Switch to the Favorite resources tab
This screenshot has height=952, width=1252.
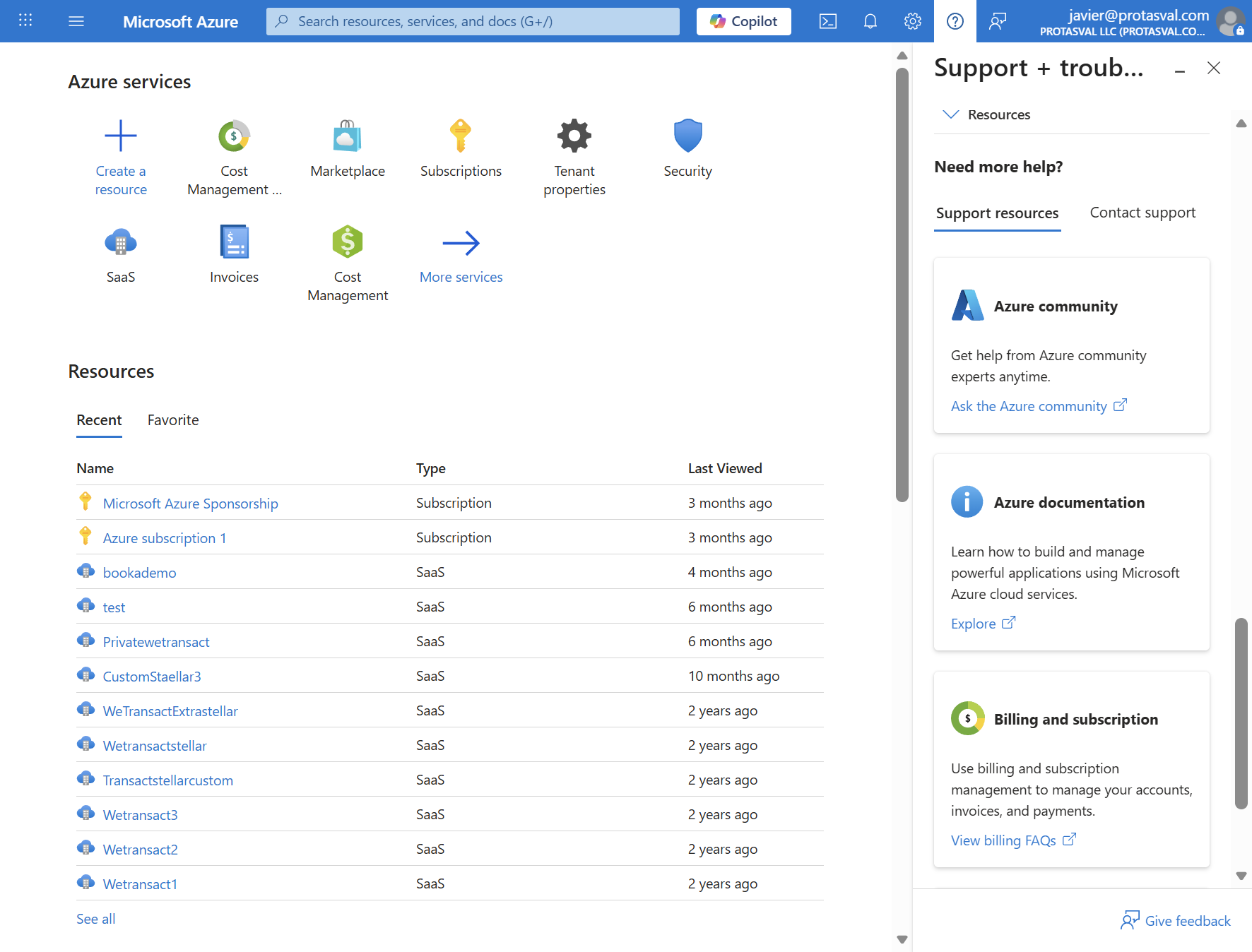click(173, 420)
